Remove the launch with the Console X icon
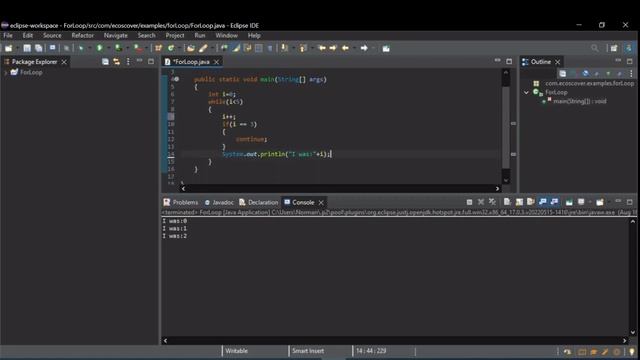Image resolution: width=640 pixels, height=360 pixels. [481, 202]
